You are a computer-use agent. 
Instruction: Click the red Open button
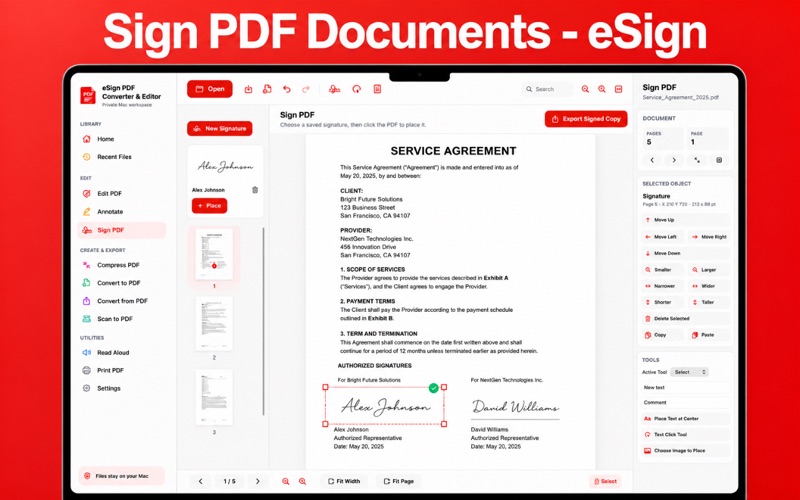pyautogui.click(x=210, y=89)
